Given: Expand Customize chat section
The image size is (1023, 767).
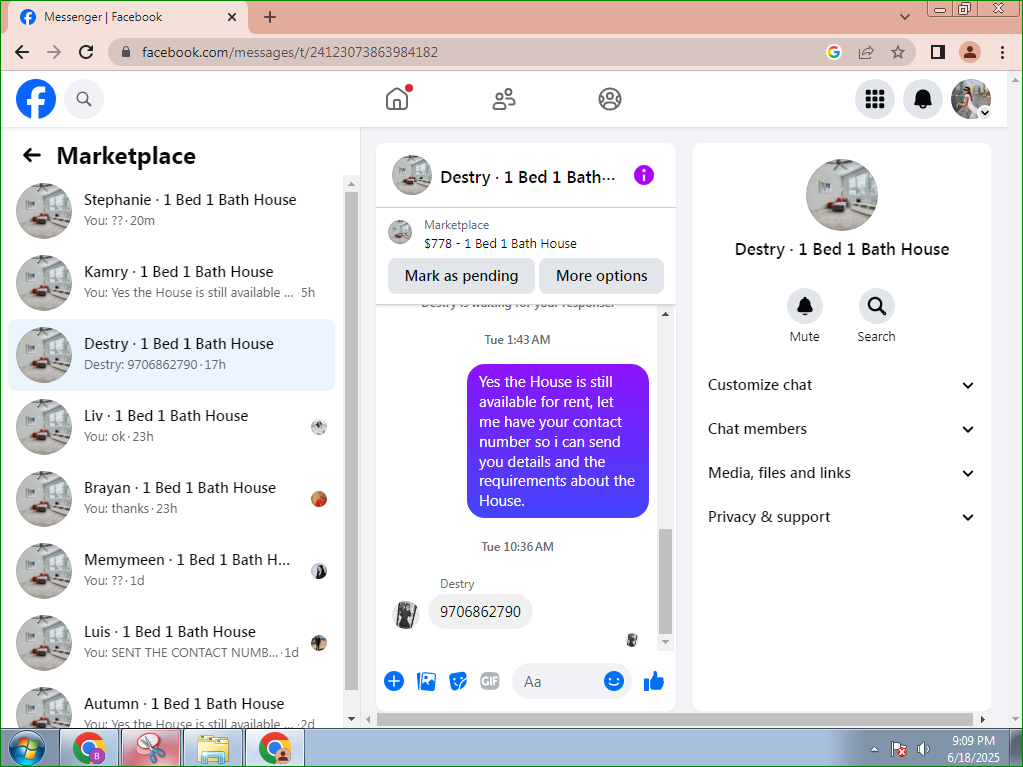Looking at the screenshot, I should point(841,385).
